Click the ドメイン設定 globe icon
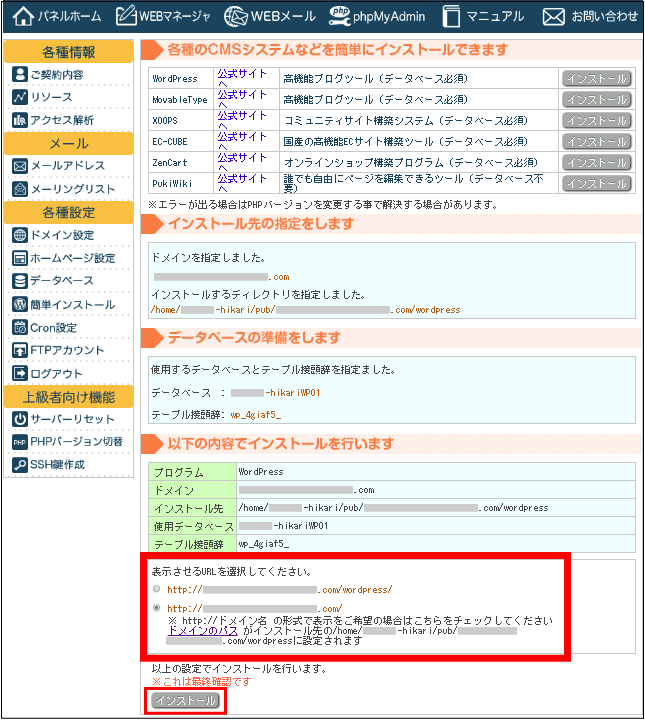This screenshot has height=720, width=645. point(20,235)
